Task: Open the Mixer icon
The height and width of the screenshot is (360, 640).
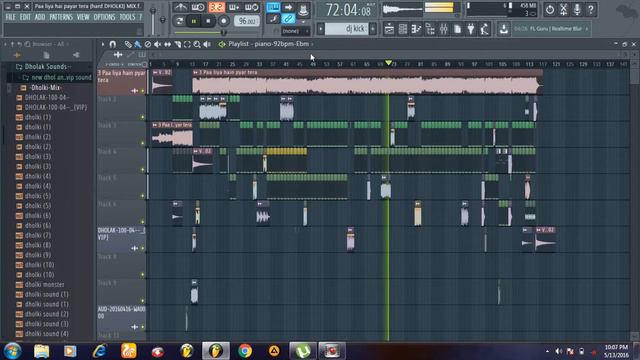Action: pyautogui.click(x=444, y=29)
